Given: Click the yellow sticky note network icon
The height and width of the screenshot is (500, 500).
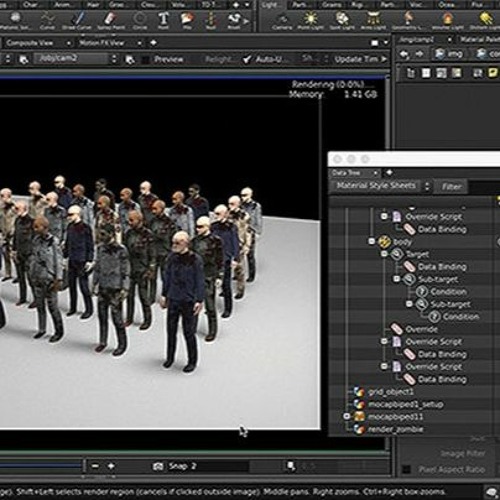Looking at the screenshot, I should (x=493, y=73).
